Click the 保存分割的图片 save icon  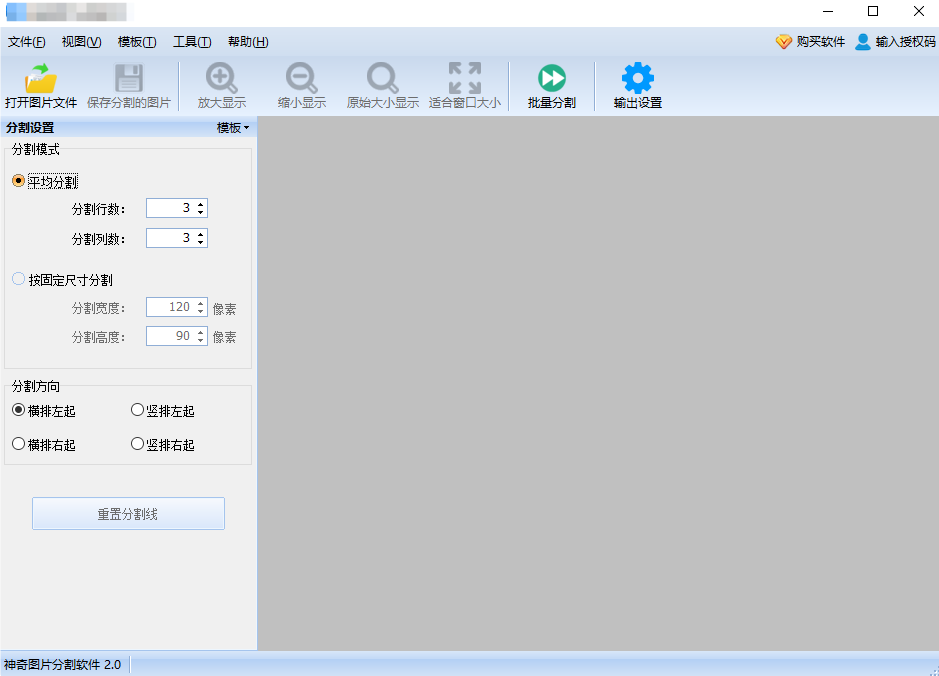pyautogui.click(x=129, y=78)
